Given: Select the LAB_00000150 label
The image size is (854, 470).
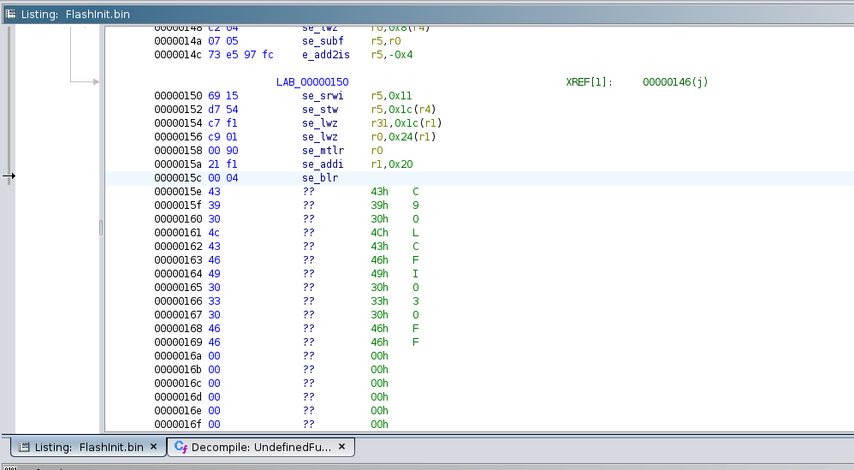Looking at the screenshot, I should pos(312,82).
